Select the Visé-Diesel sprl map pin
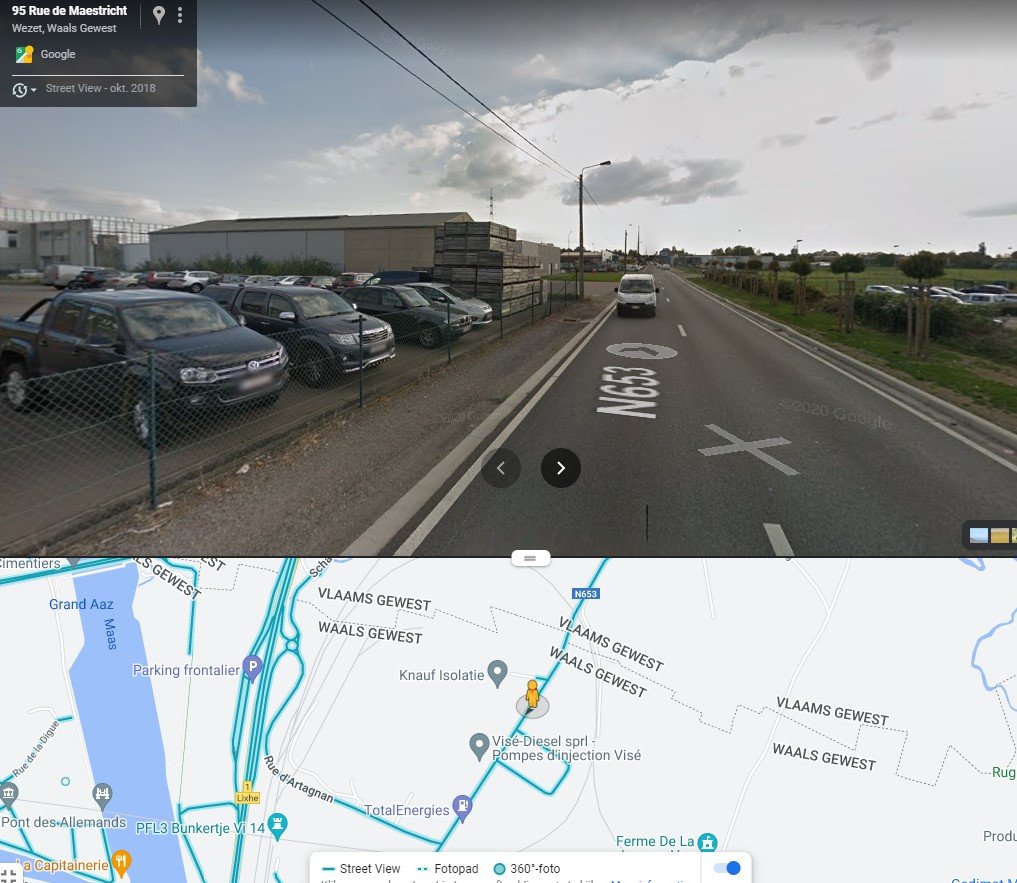This screenshot has height=883, width=1017. tap(479, 747)
